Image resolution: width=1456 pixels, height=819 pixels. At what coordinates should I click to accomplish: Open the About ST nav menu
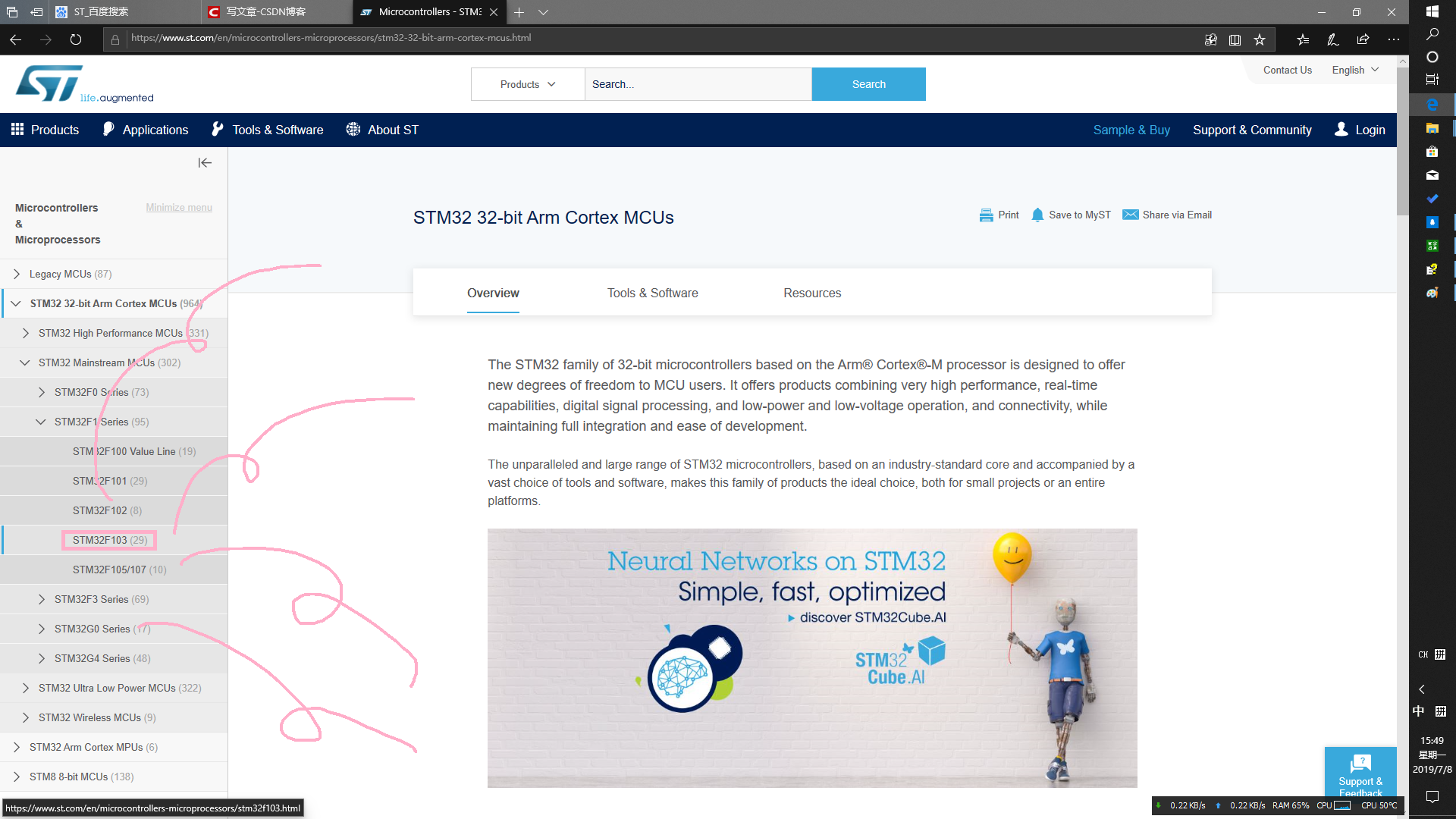(382, 130)
